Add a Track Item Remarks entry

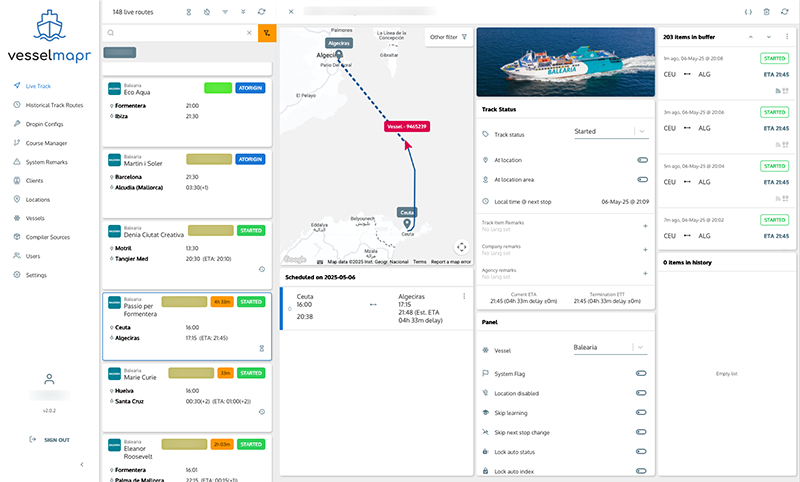(646, 226)
